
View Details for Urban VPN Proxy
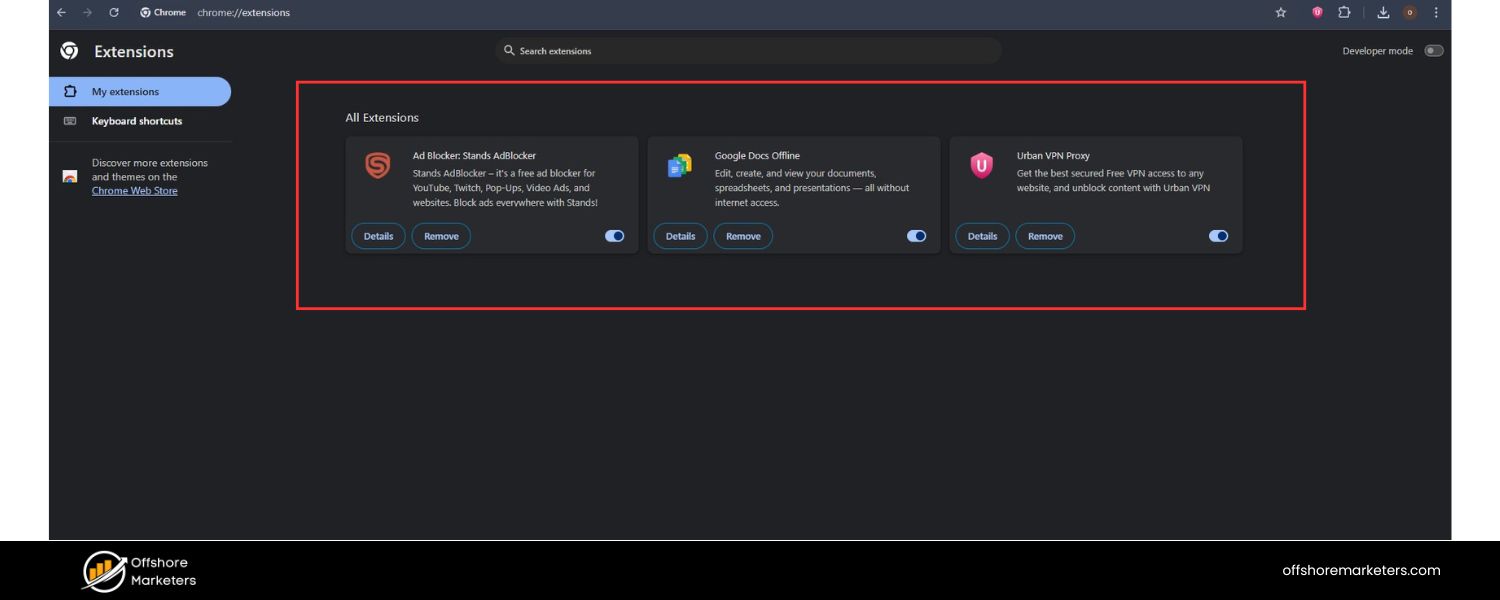[981, 236]
